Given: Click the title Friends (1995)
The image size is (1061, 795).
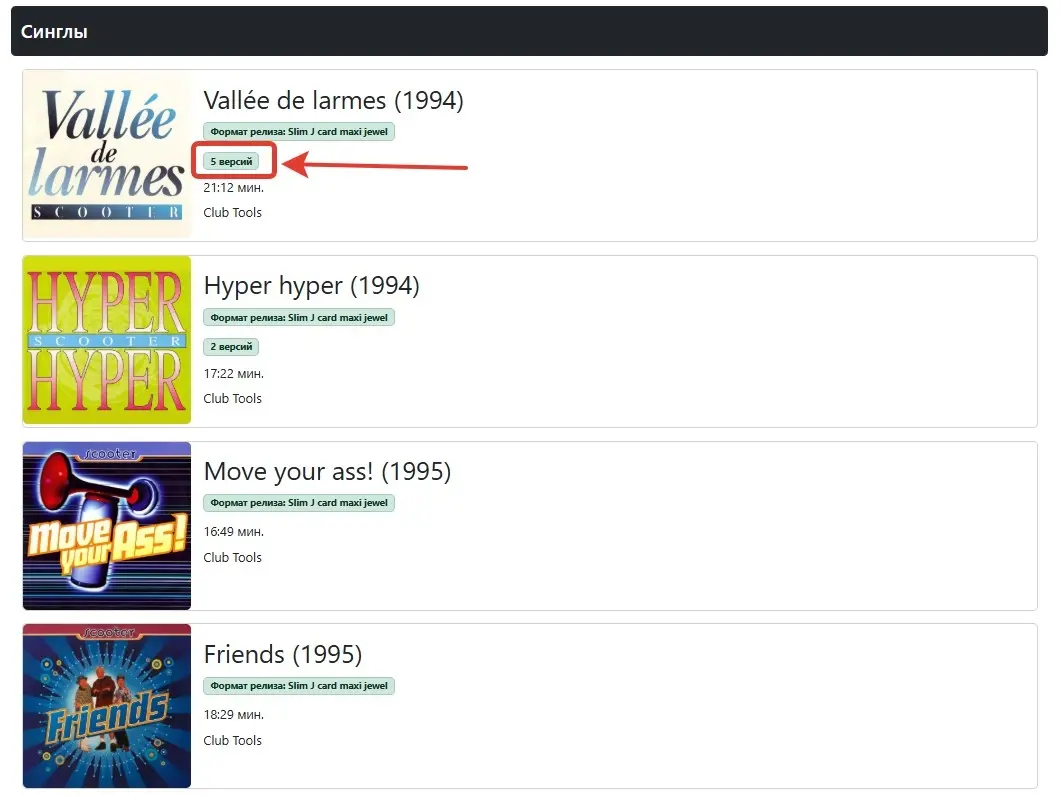Looking at the screenshot, I should coord(283,654).
